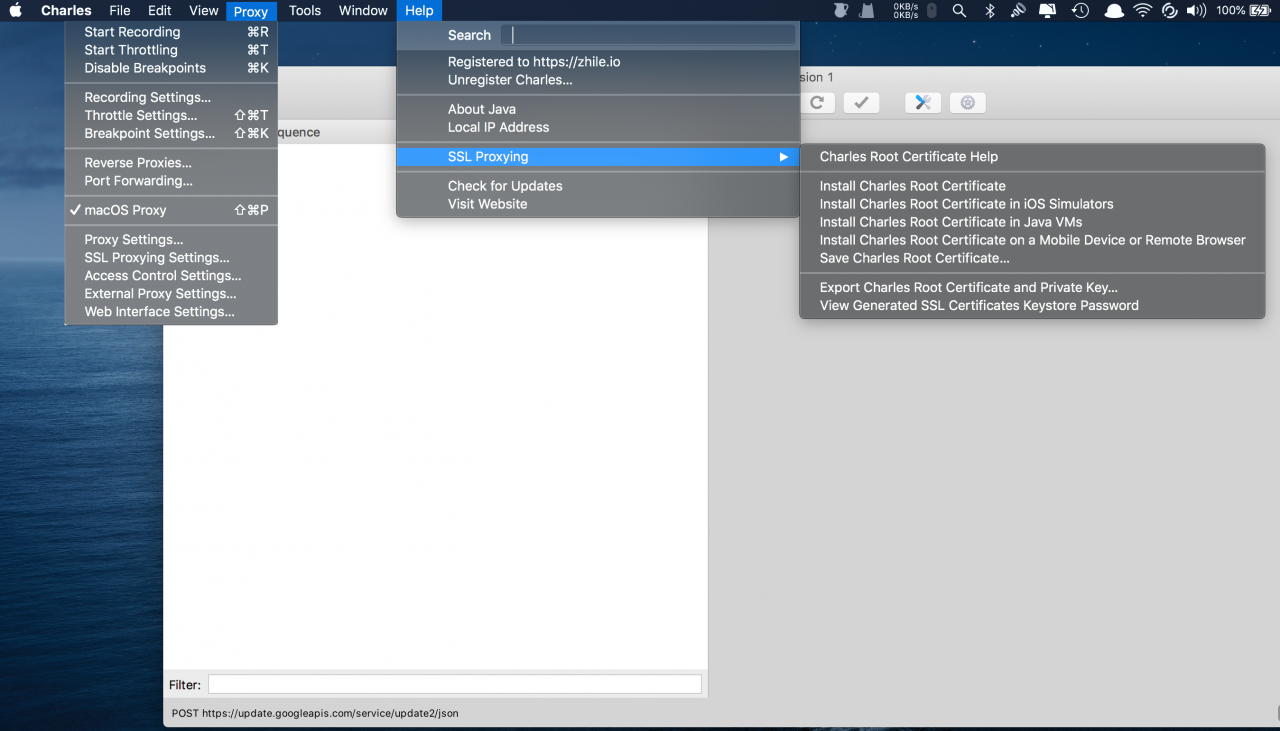Expand the SSL Proxying submenu arrow
This screenshot has width=1280, height=731.
click(784, 157)
